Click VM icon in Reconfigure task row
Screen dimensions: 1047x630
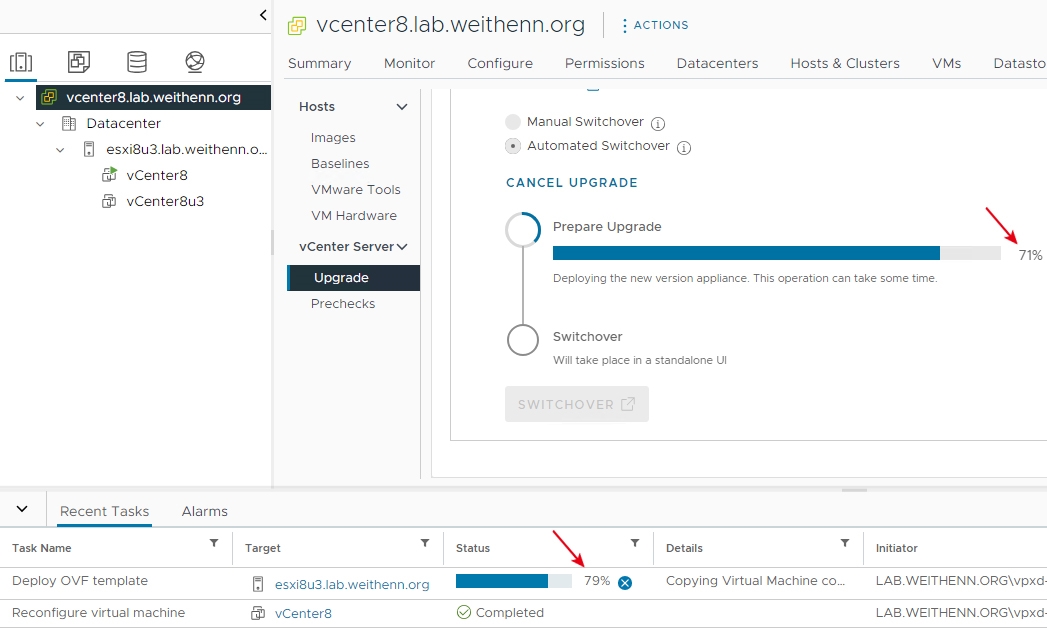[x=258, y=613]
